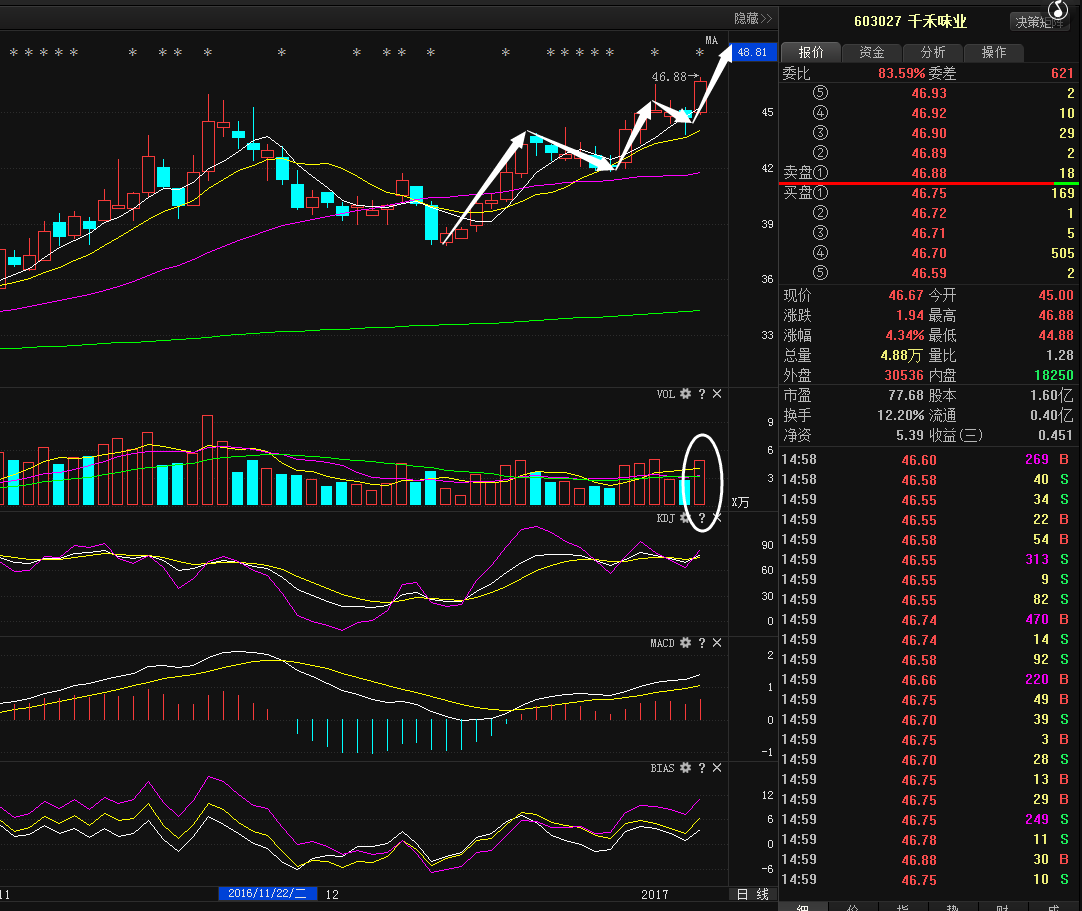Close the KDJ indicator panel

pos(717,518)
